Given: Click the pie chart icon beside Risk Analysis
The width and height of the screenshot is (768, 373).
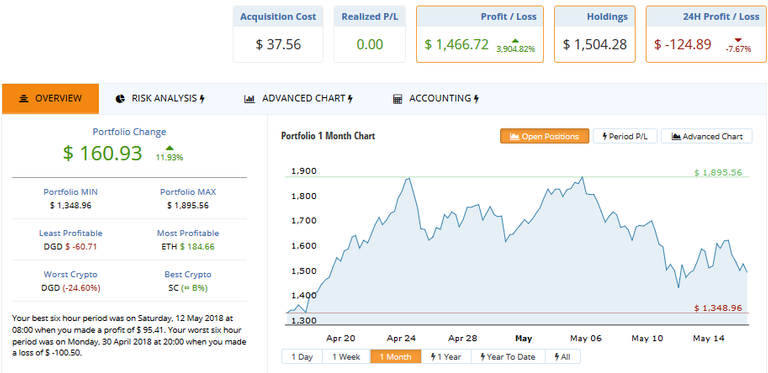Looking at the screenshot, I should point(120,99).
